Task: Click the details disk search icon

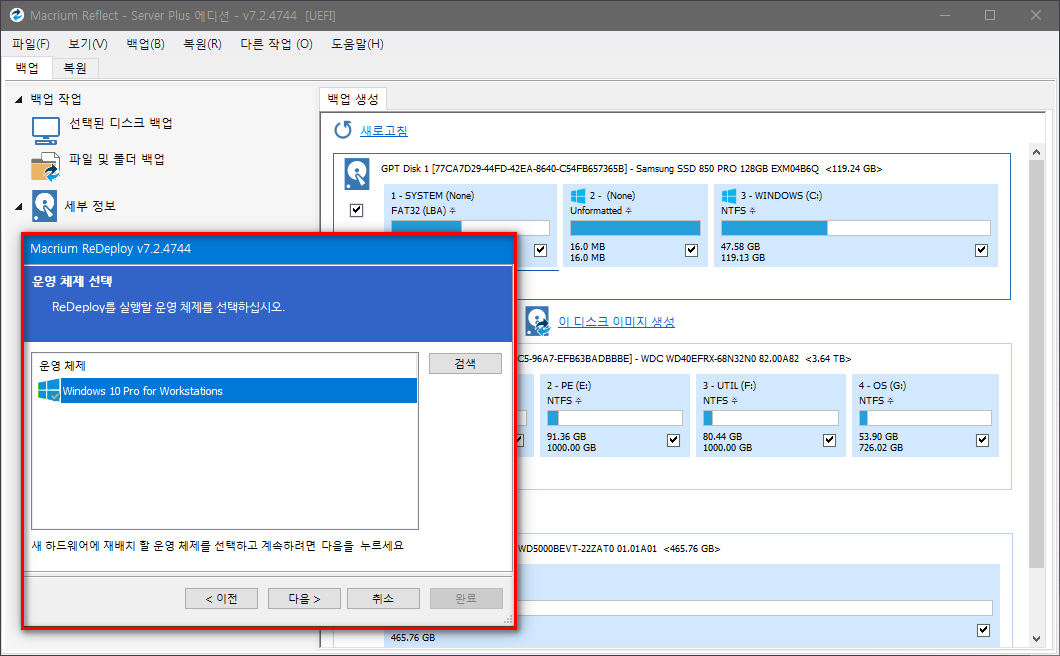Action: 45,206
